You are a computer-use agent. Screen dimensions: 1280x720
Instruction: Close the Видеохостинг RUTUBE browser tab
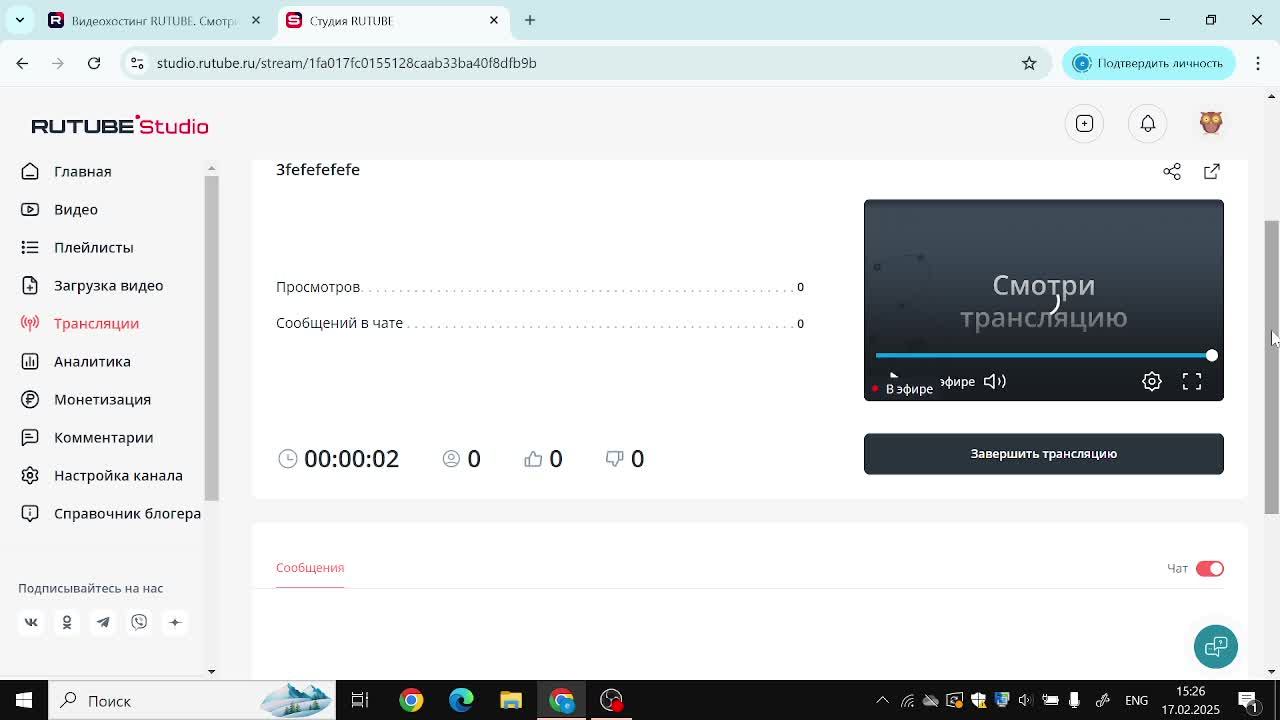256,20
